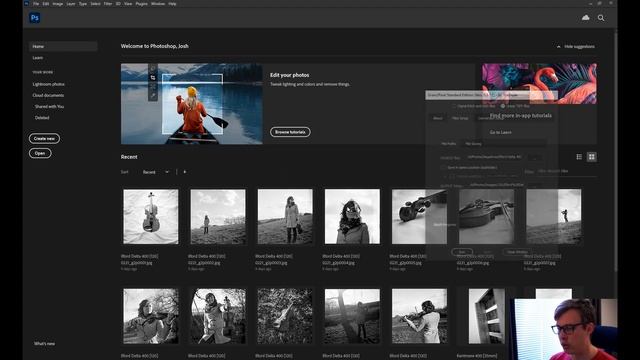The image size is (640, 360).
Task: Click the Recent section heading
Action: click(x=129, y=157)
